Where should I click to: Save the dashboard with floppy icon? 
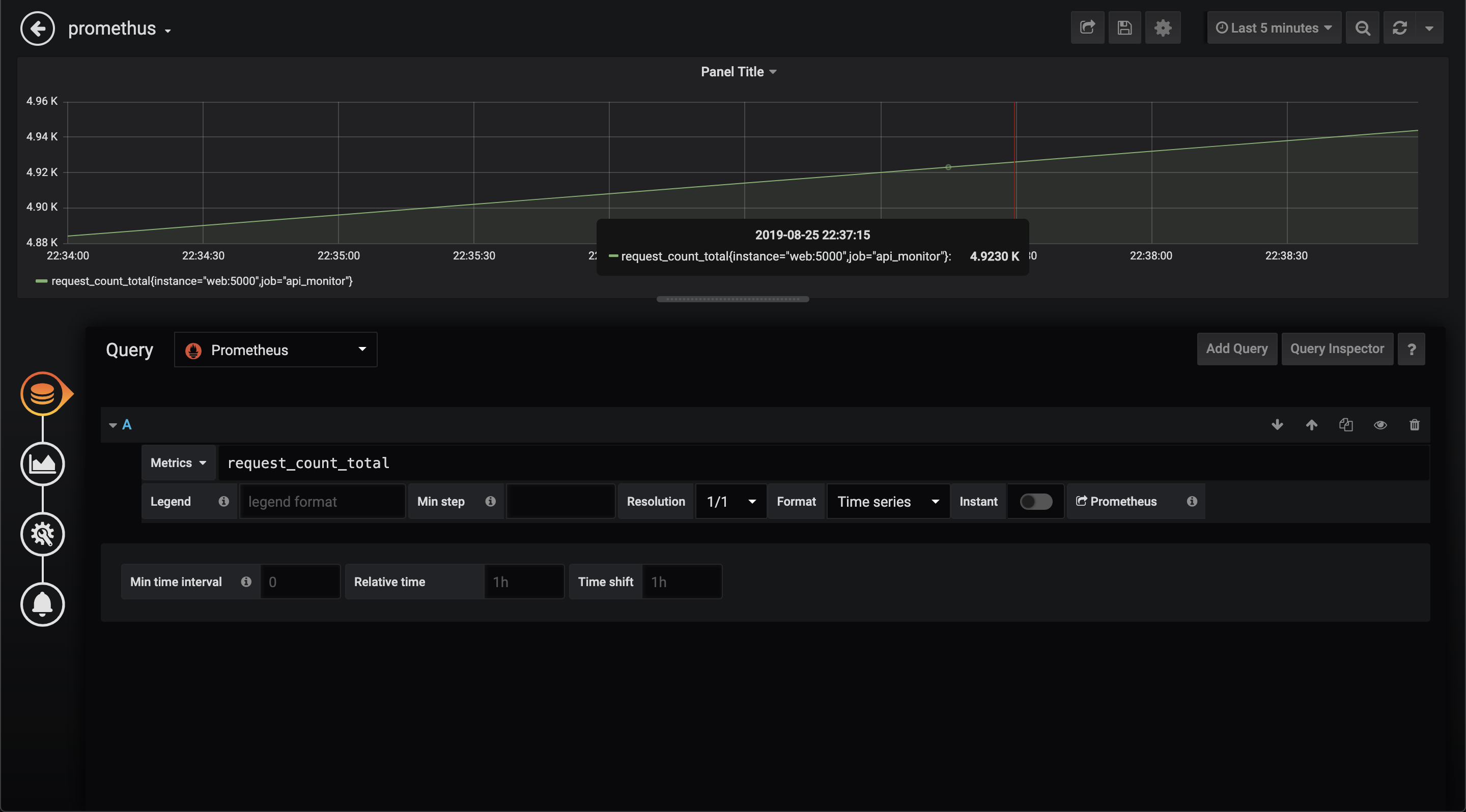1124,28
